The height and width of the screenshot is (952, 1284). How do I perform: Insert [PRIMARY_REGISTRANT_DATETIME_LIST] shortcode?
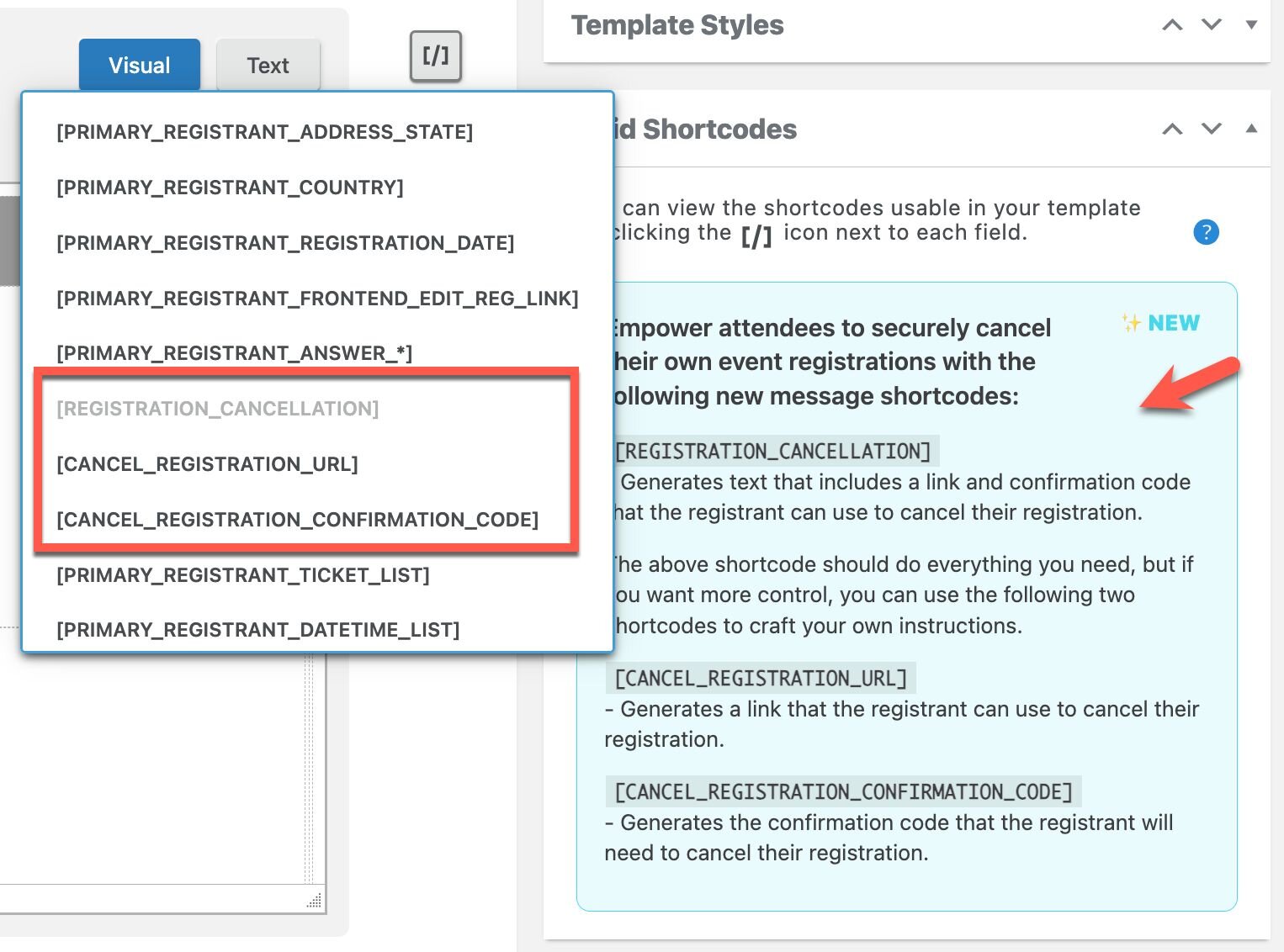click(257, 630)
